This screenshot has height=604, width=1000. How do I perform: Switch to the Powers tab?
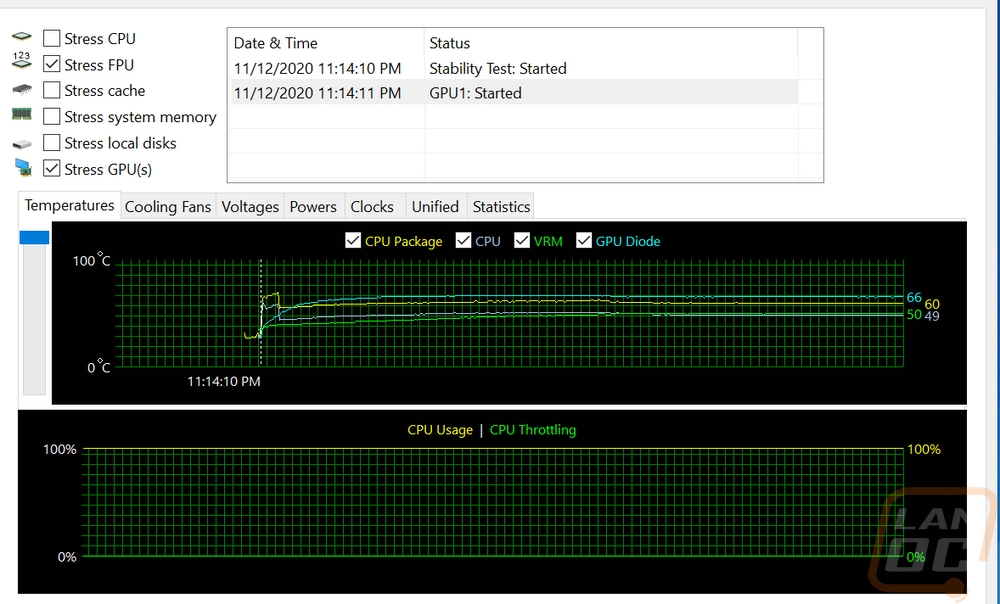313,207
